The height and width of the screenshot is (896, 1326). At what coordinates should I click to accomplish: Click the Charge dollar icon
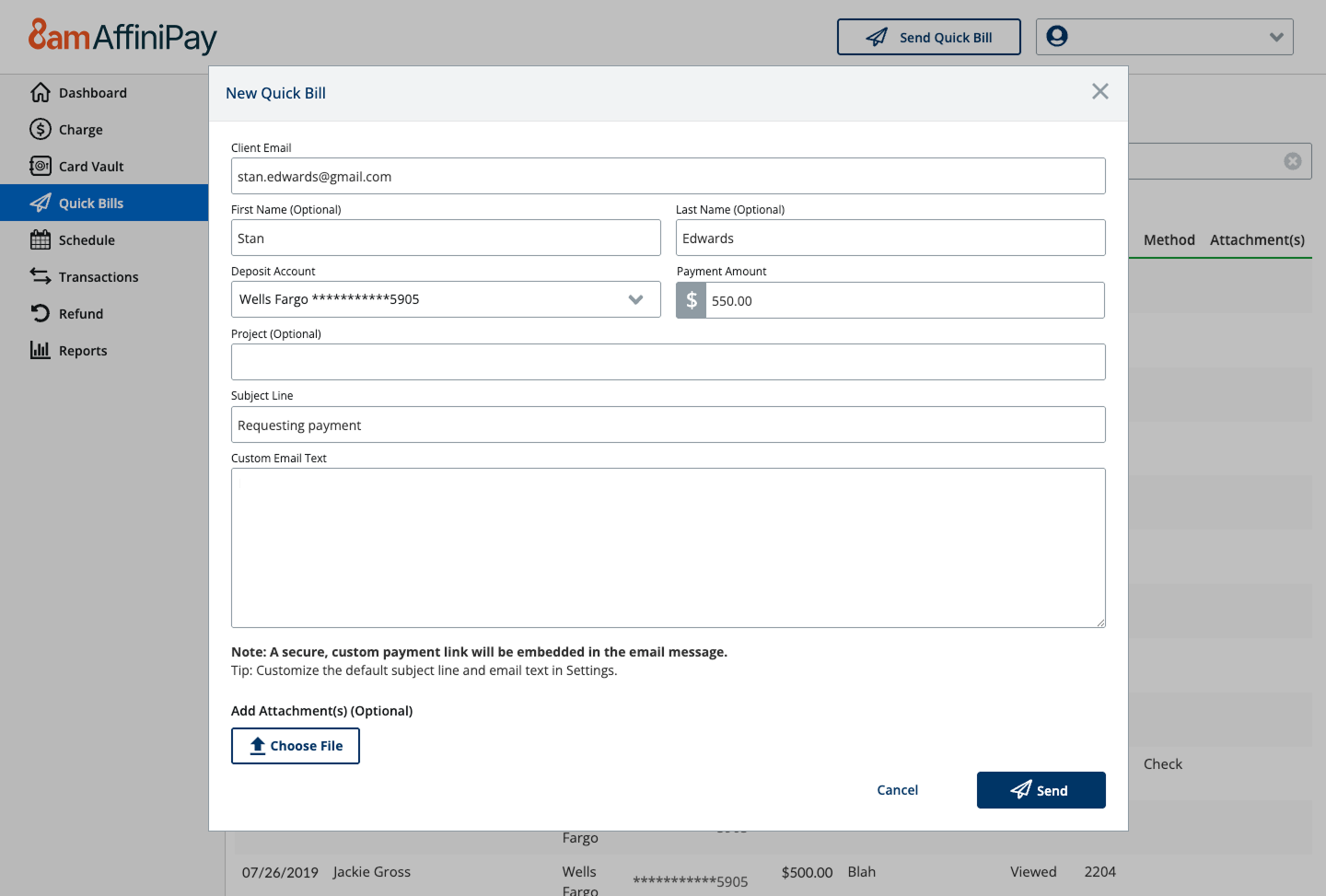pyautogui.click(x=41, y=129)
